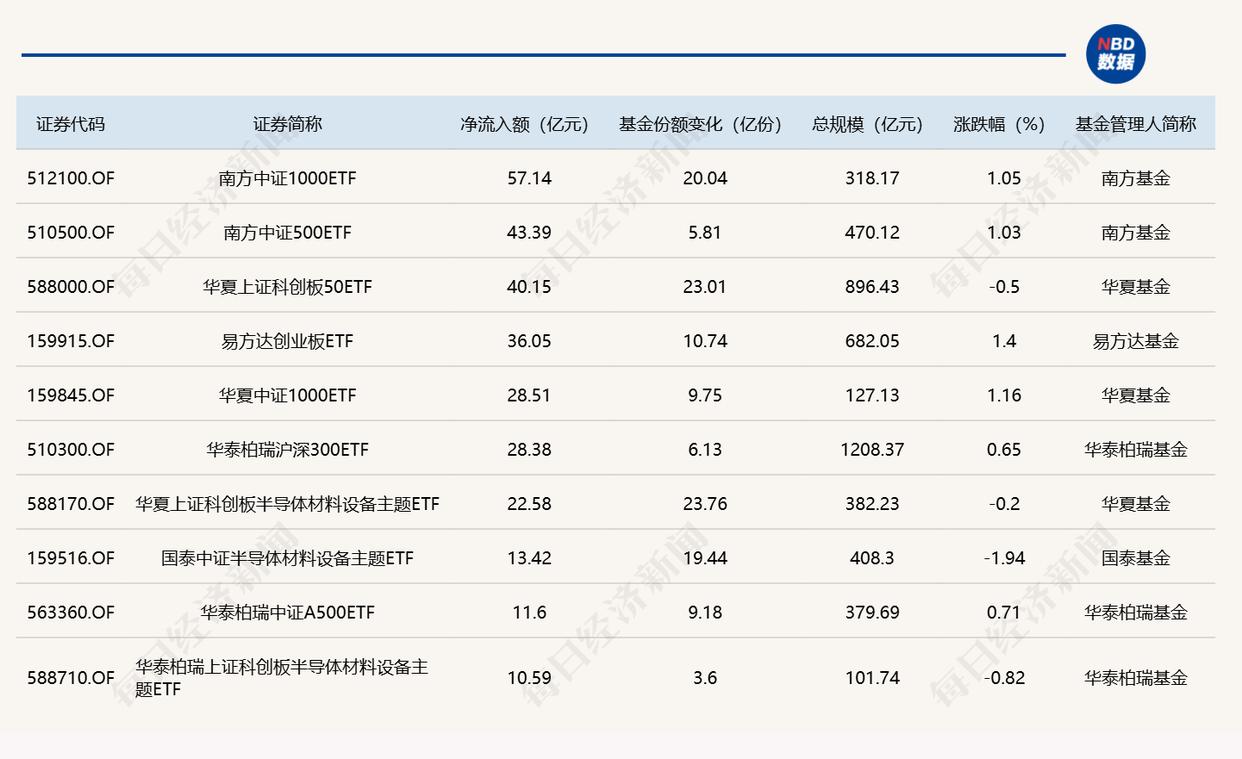Click change percentage 1.05
The width and height of the screenshot is (1242, 759).
1003,178
